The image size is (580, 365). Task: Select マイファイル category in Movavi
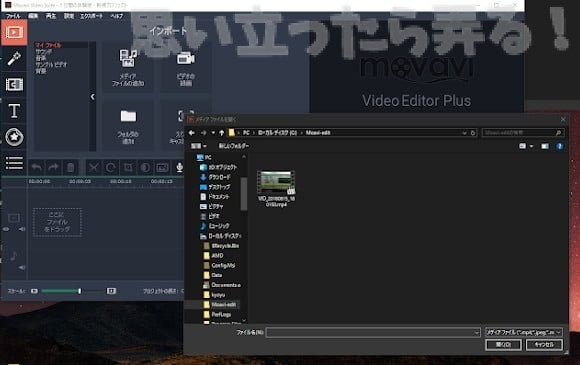48,45
